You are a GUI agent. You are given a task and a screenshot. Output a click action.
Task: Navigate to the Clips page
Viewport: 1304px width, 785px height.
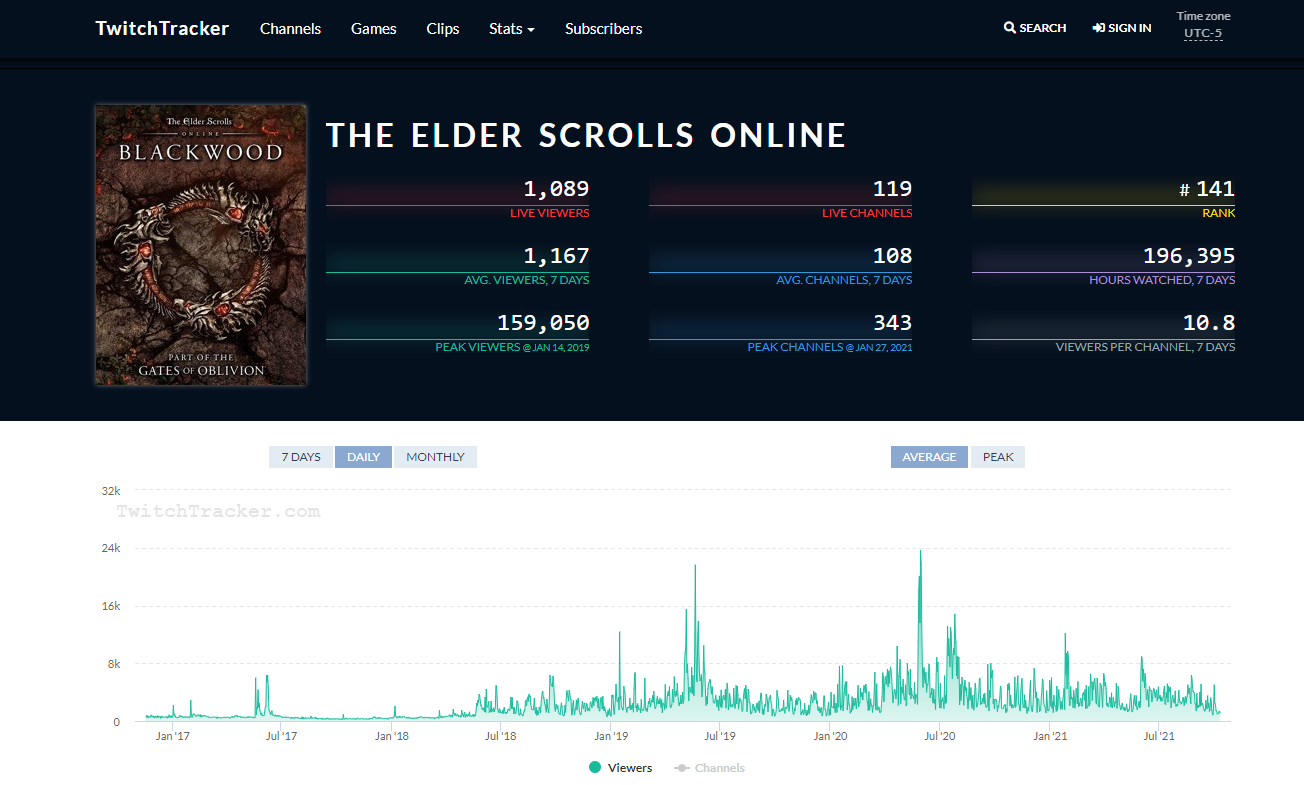(443, 28)
